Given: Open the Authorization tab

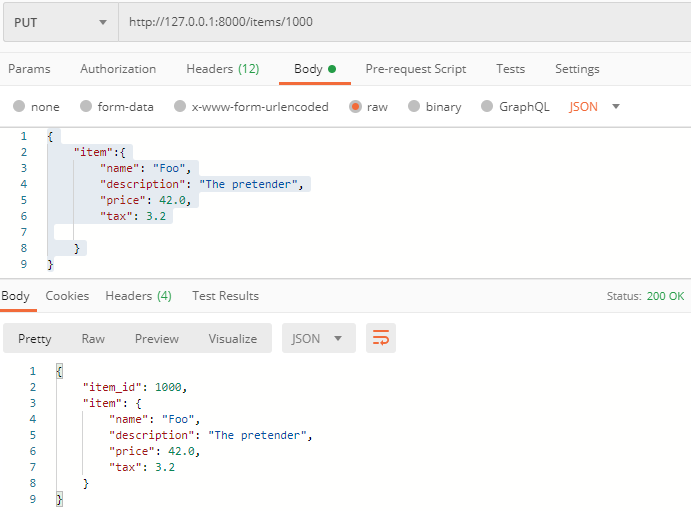Looking at the screenshot, I should [118, 69].
